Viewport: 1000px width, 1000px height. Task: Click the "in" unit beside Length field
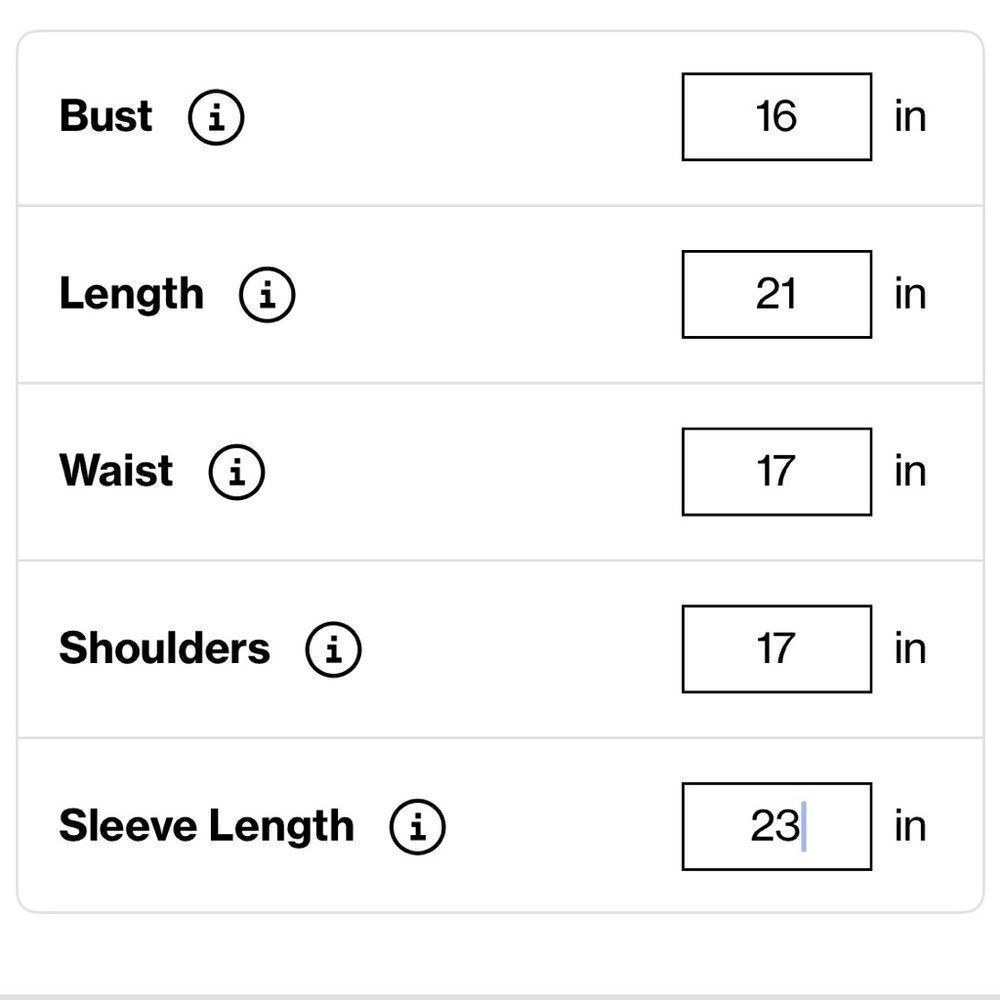[x=910, y=294]
